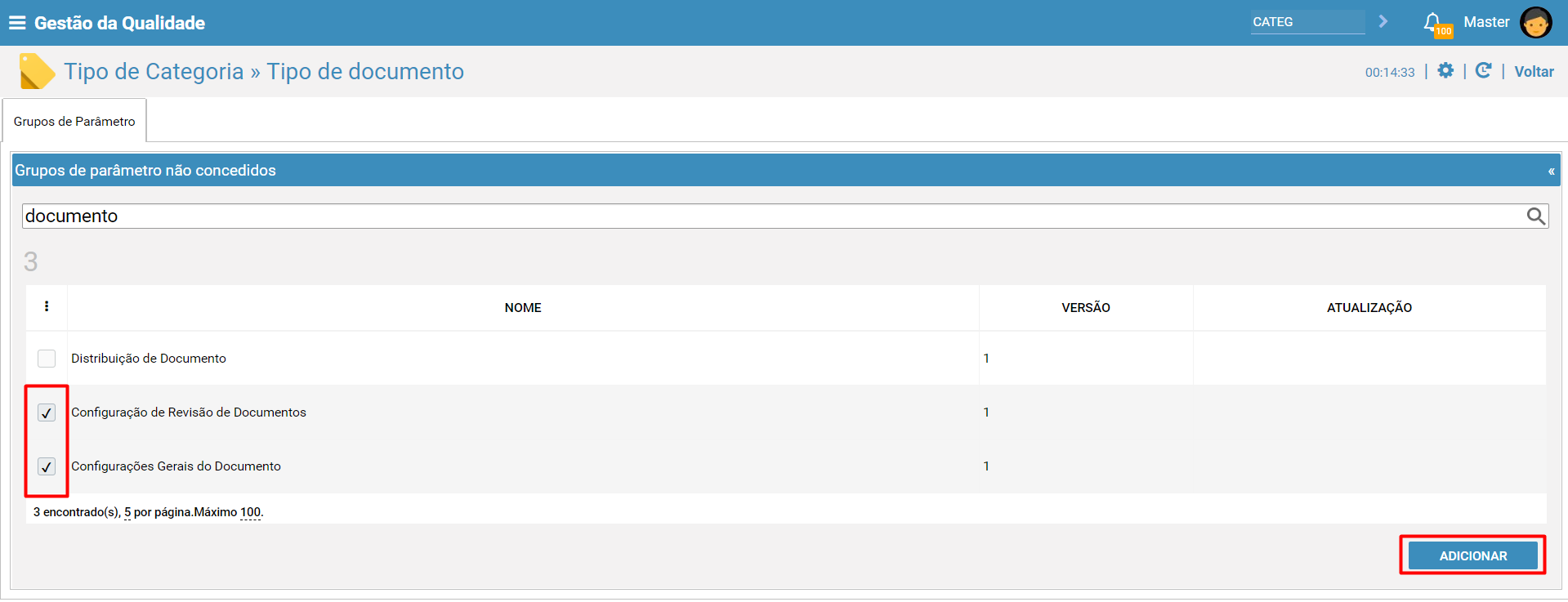Sort by the NOME column header

coord(523,308)
